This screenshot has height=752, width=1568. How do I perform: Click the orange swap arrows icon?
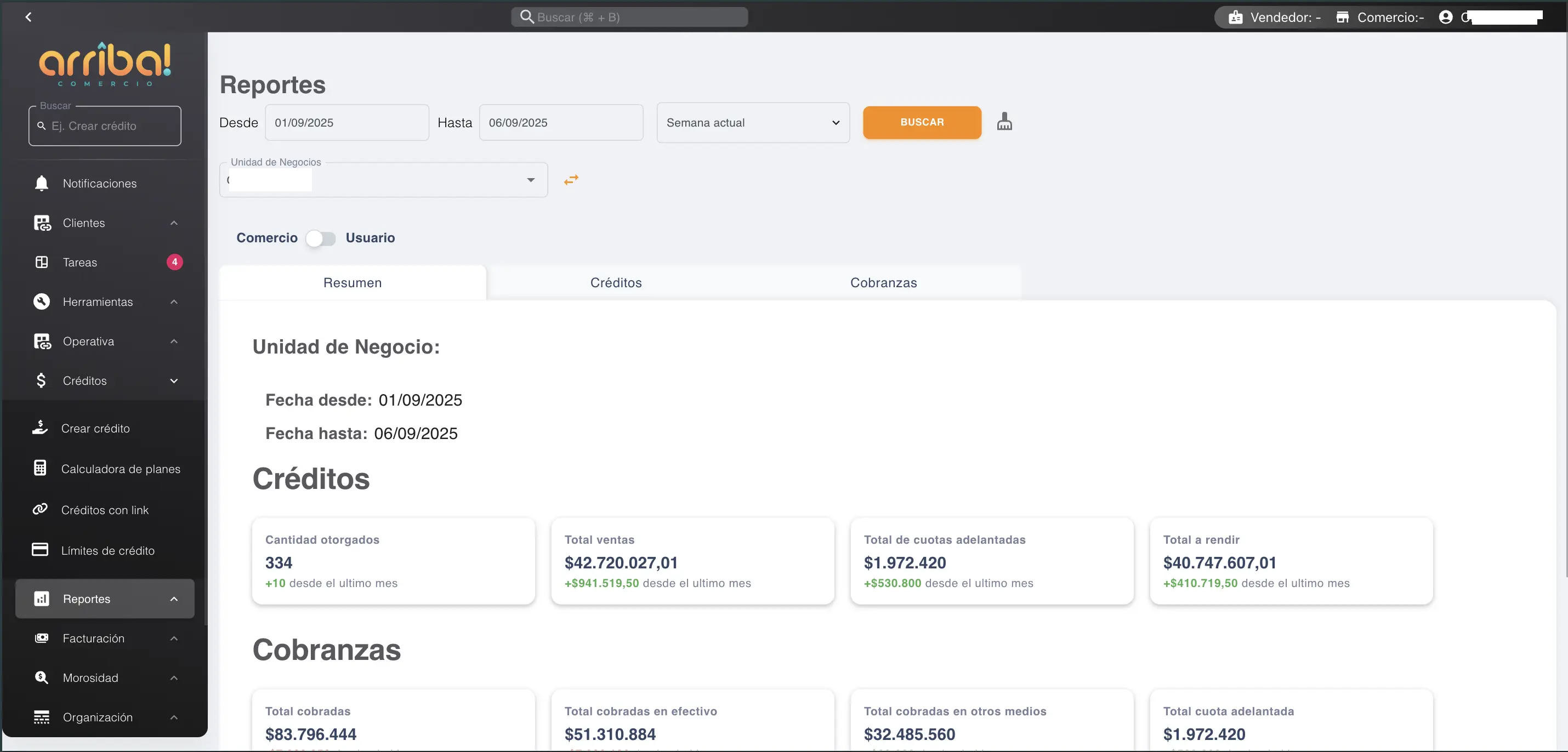tap(571, 179)
